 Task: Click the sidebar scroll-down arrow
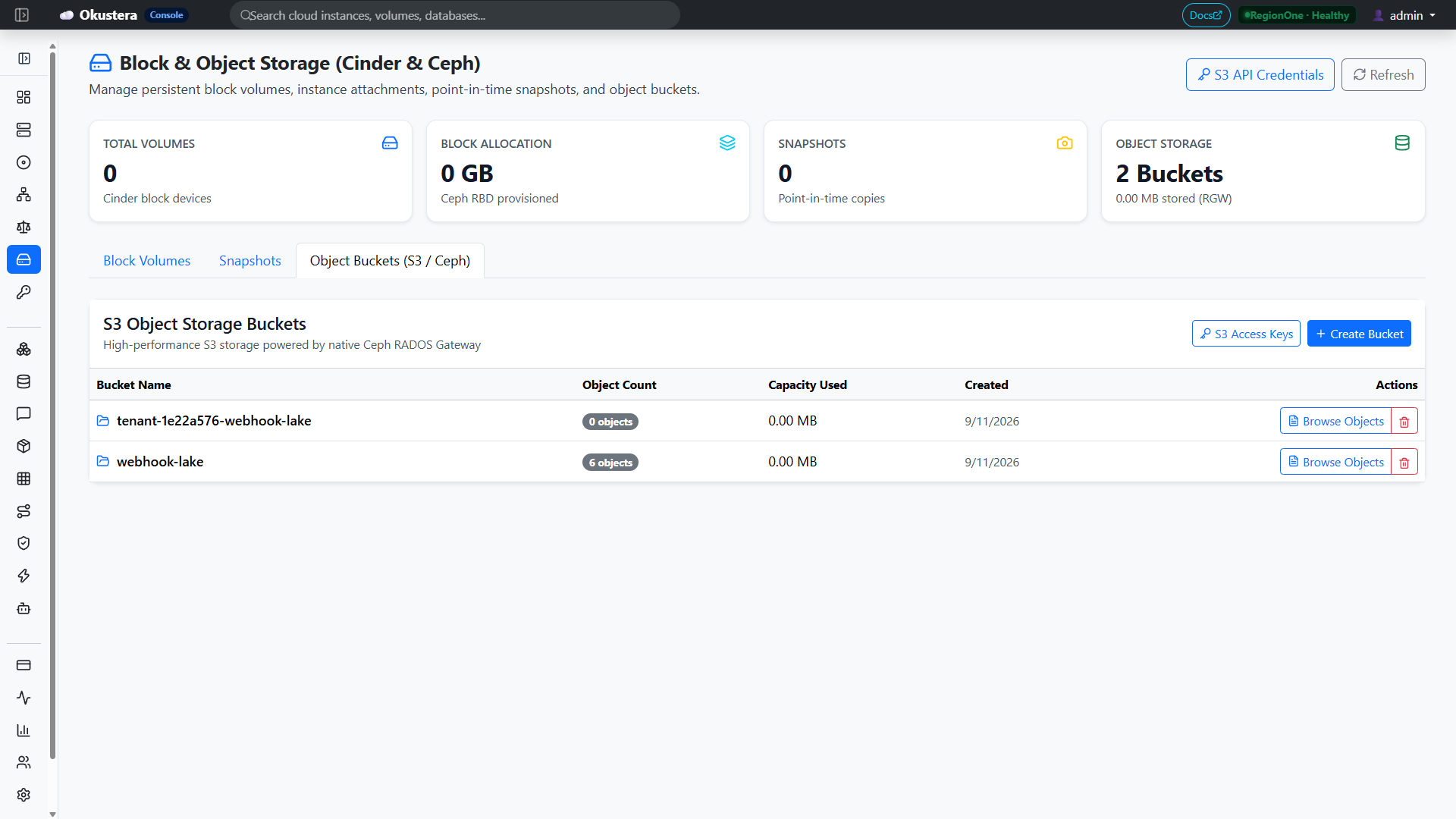tap(52, 814)
